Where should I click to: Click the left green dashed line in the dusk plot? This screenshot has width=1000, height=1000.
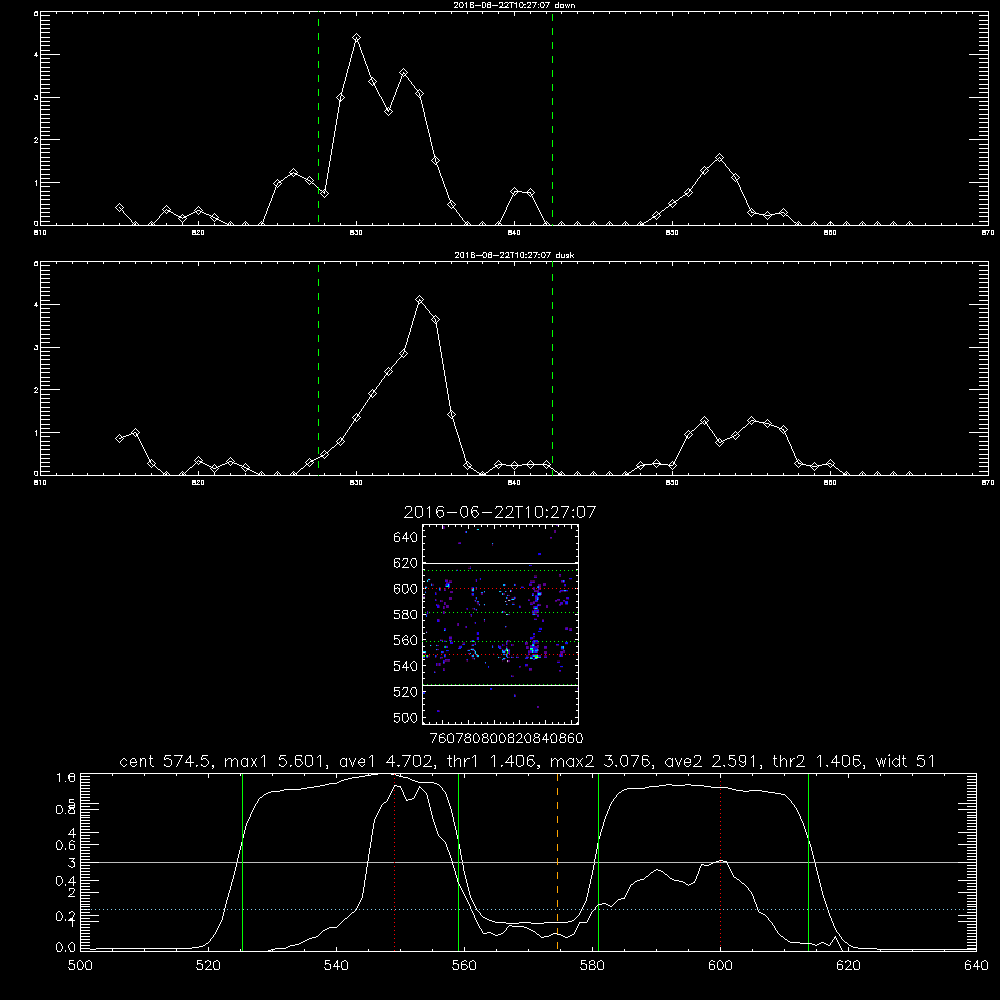[x=318, y=369]
